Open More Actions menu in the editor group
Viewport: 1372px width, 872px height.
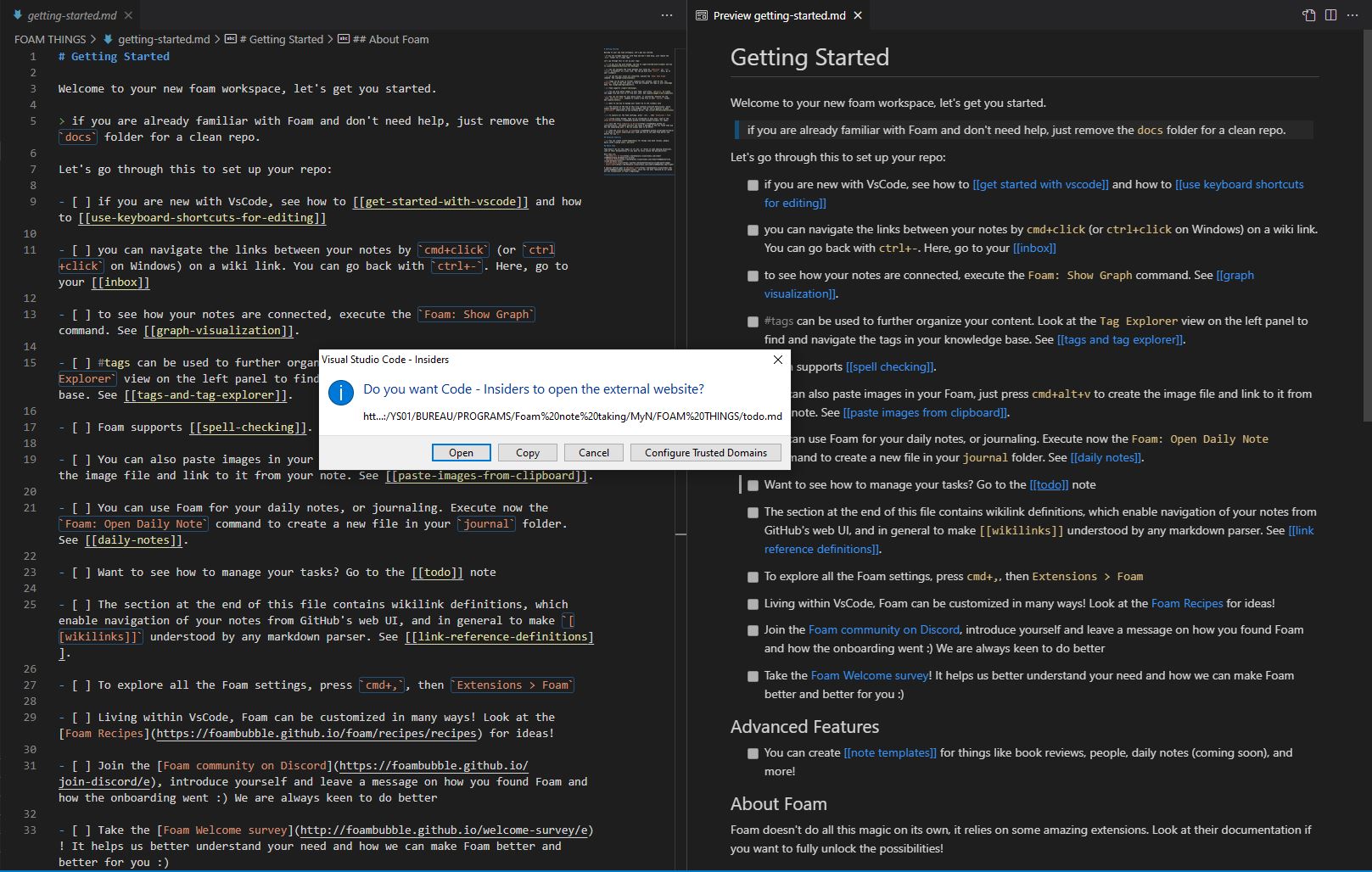[666, 14]
